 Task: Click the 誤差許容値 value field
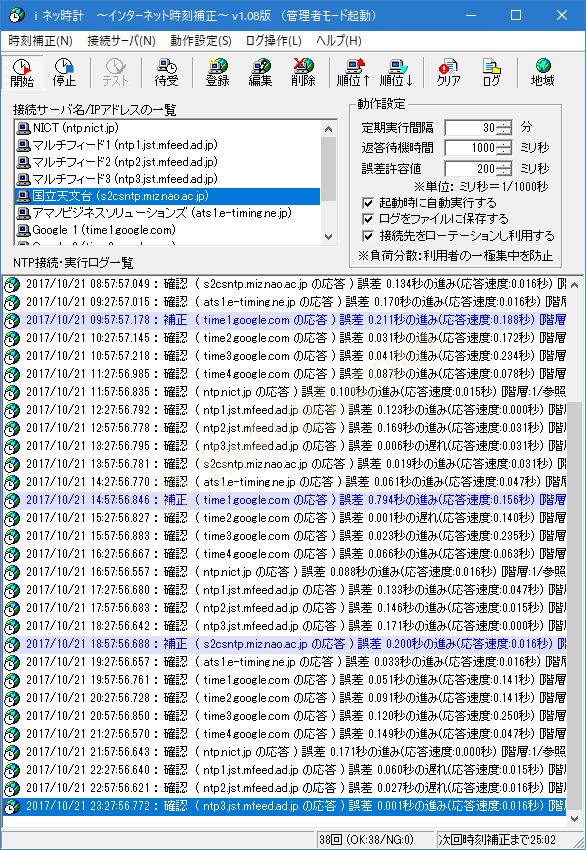471,169
